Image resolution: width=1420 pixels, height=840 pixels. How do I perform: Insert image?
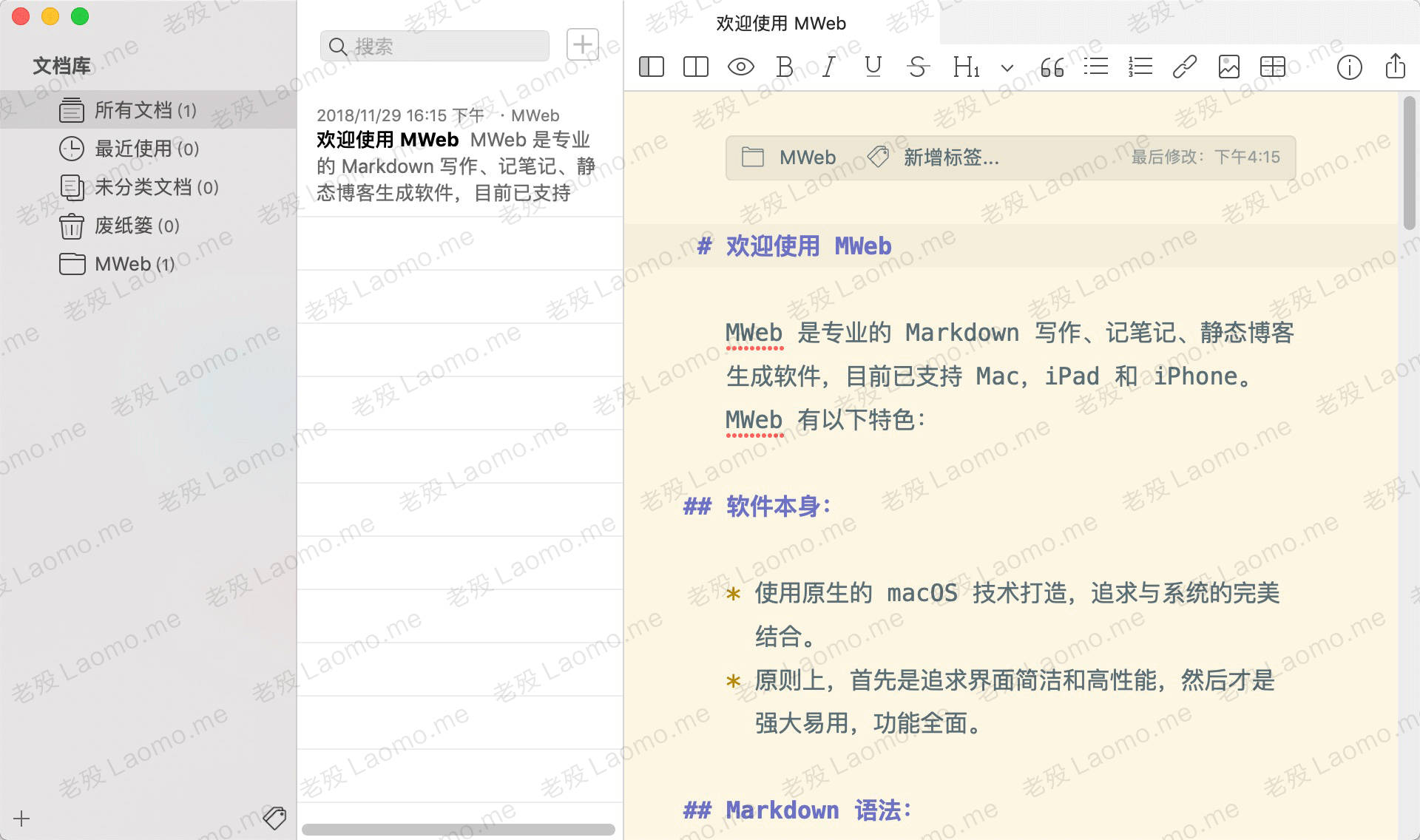tap(1229, 67)
